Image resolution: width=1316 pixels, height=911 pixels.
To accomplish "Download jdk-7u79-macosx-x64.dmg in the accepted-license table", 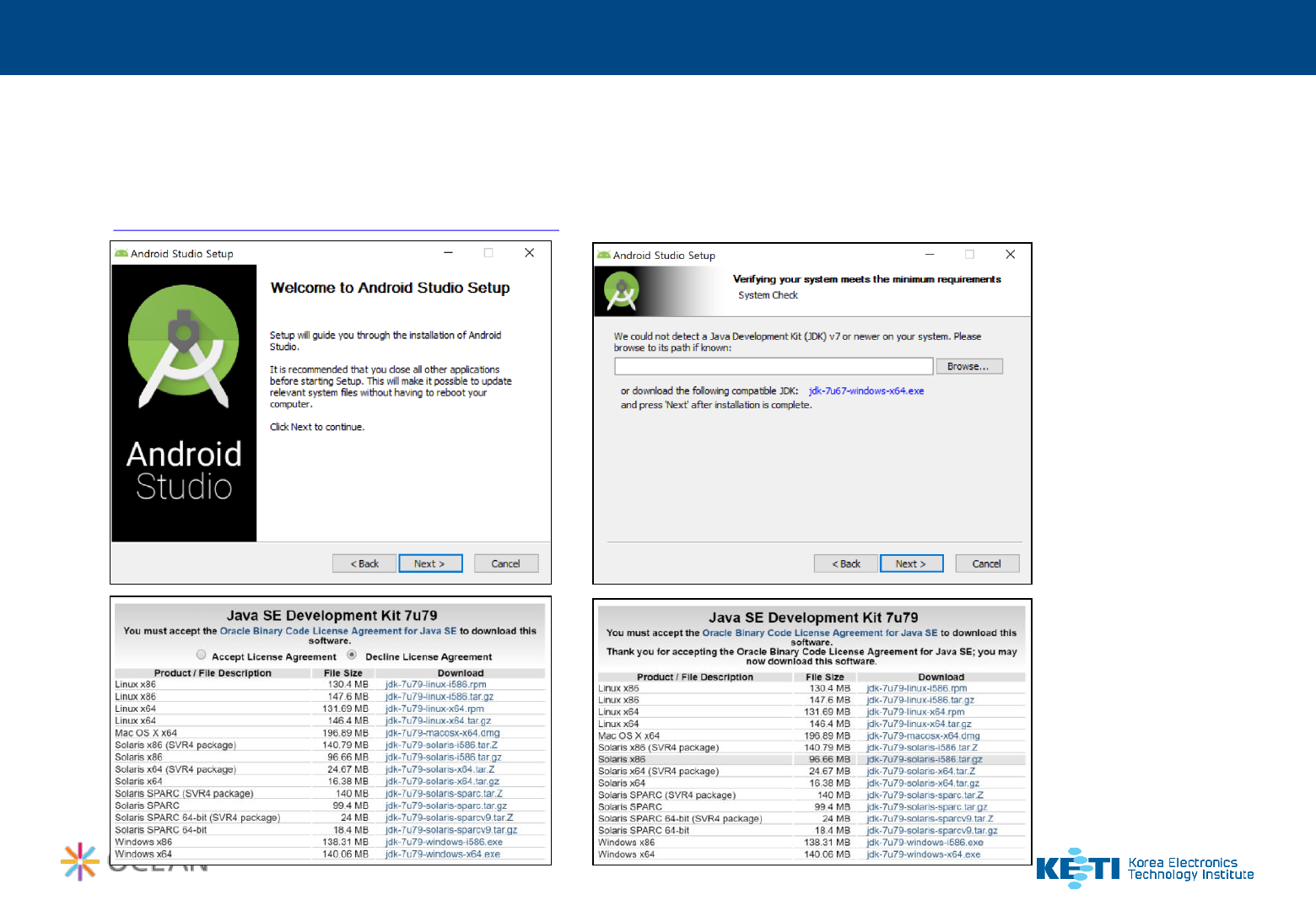I will click(924, 736).
